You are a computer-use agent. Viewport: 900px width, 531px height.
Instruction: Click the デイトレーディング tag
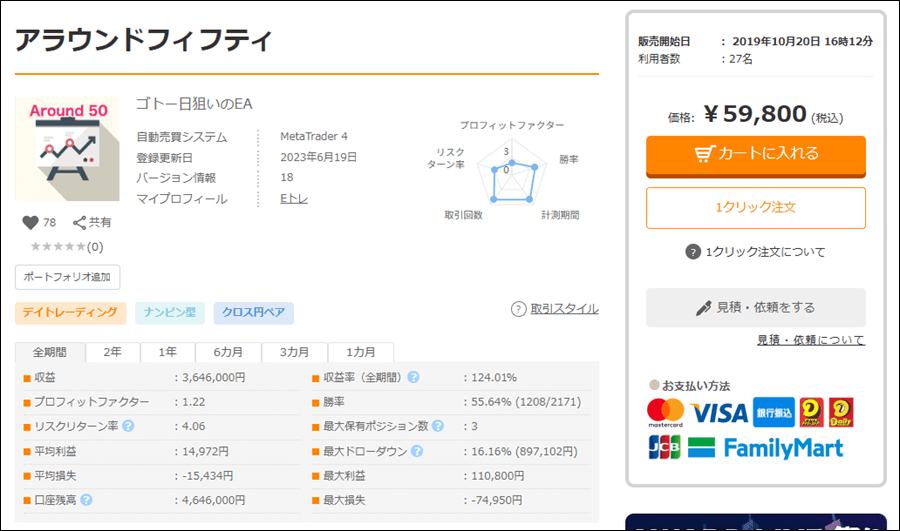pos(70,313)
